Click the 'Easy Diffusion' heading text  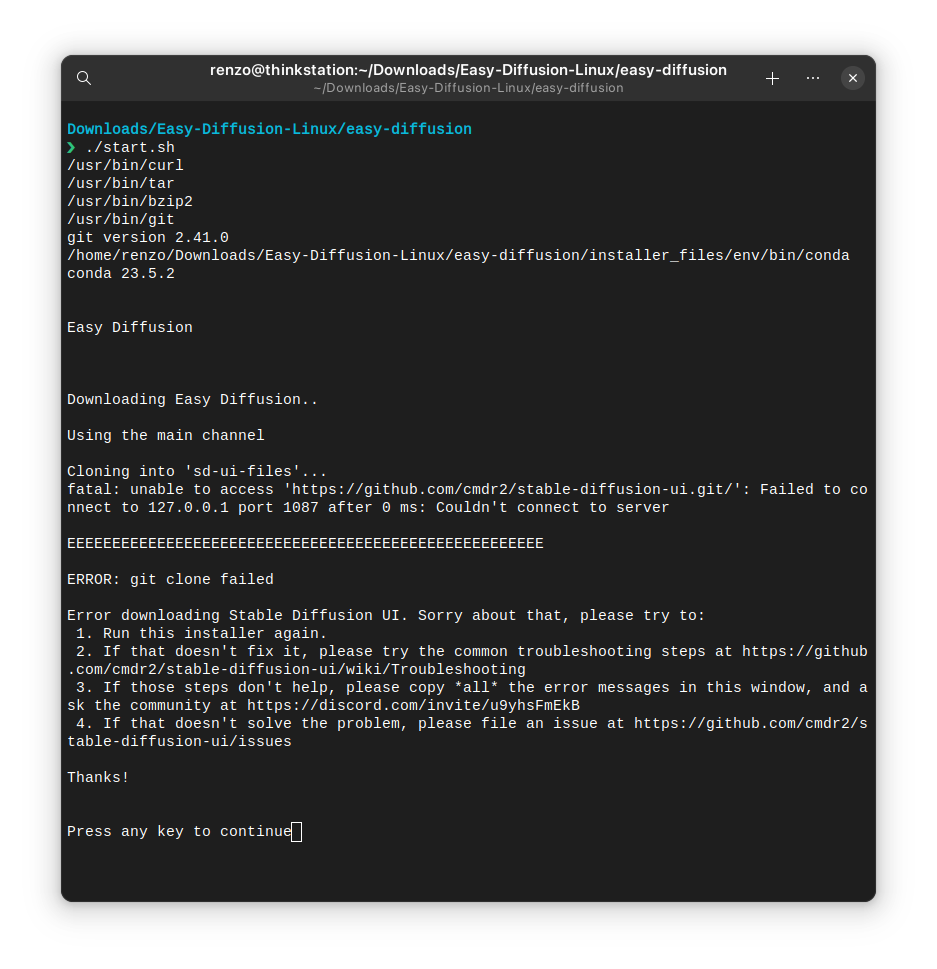[x=129, y=327]
